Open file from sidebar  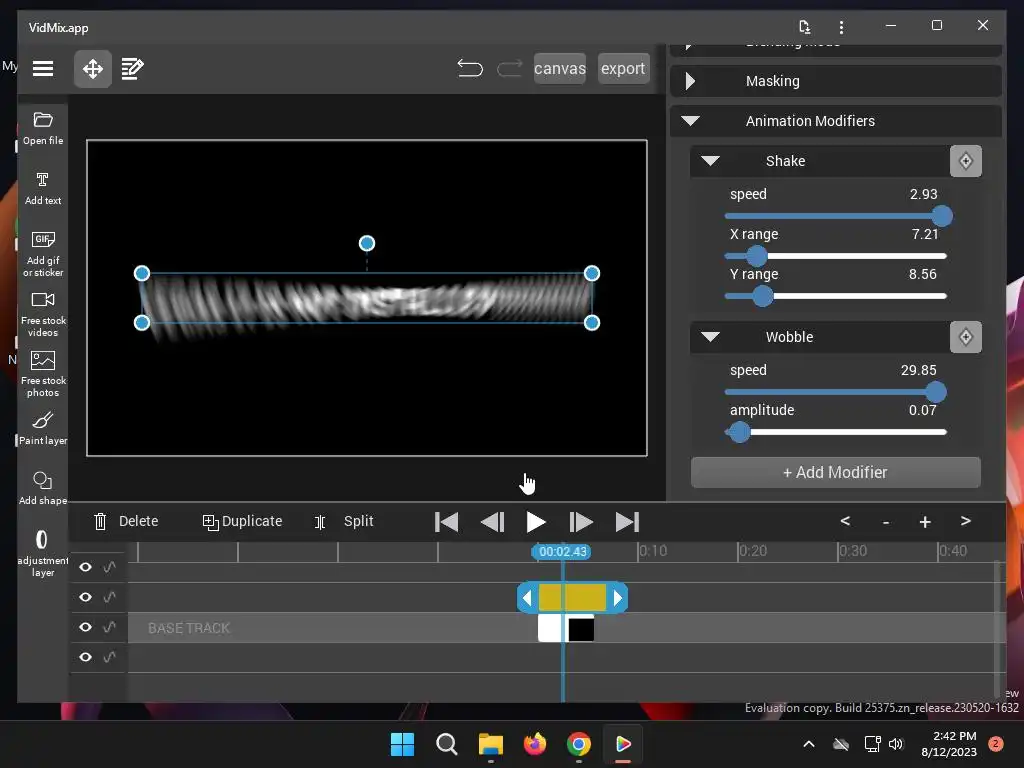point(43,129)
